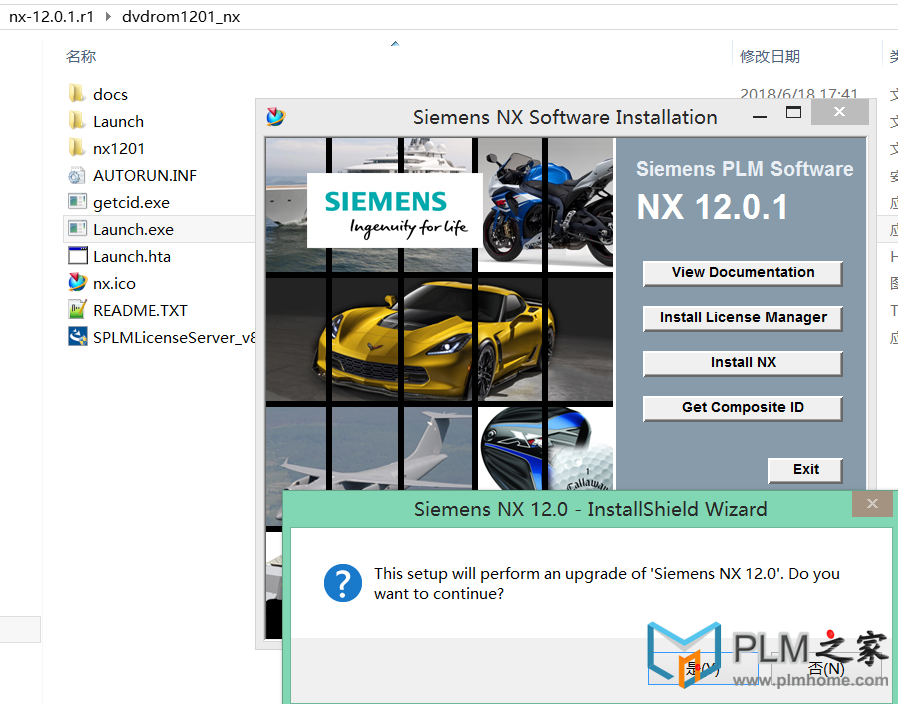
Task: Decline upgrade with the 否(N) button
Action: (826, 668)
